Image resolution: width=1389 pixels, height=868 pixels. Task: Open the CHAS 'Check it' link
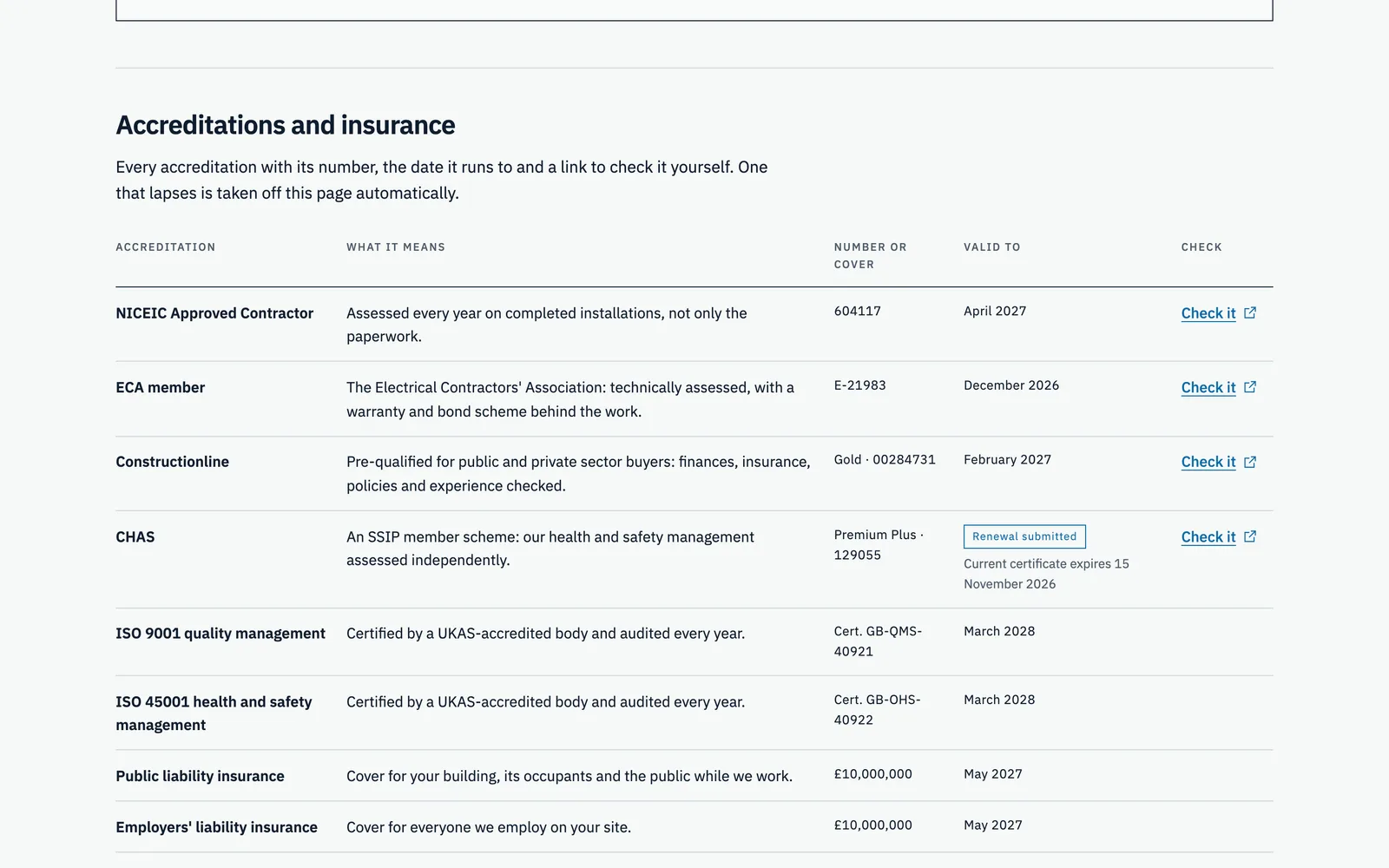pos(1218,537)
